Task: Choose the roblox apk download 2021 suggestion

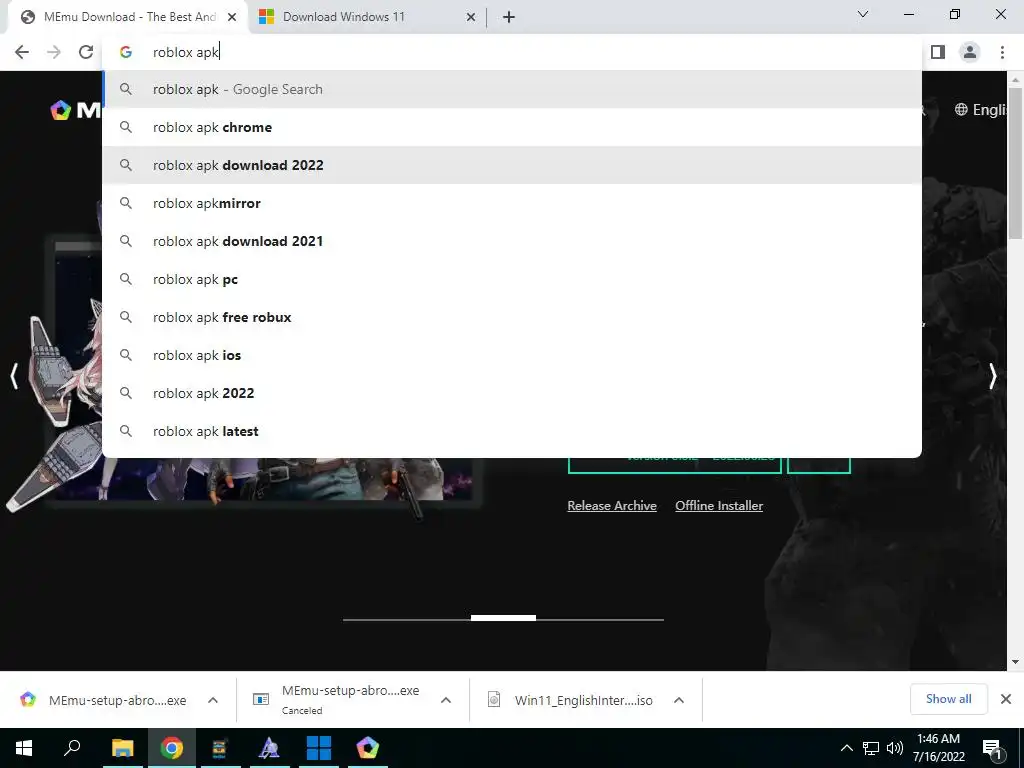Action: (x=512, y=241)
